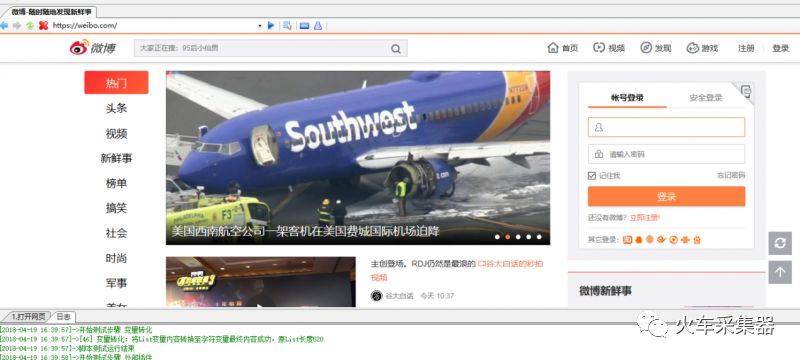
Task: Click the fifth carousel dot
Action: coord(539,237)
